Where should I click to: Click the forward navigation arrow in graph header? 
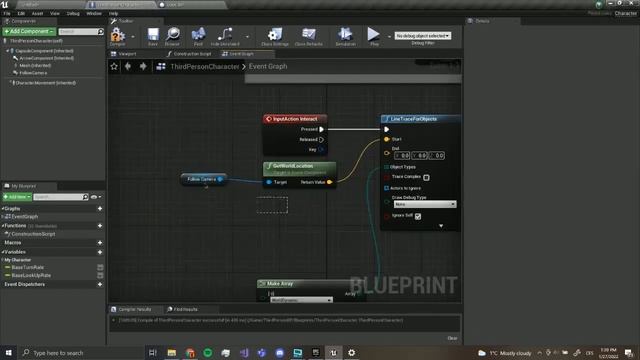(143, 66)
